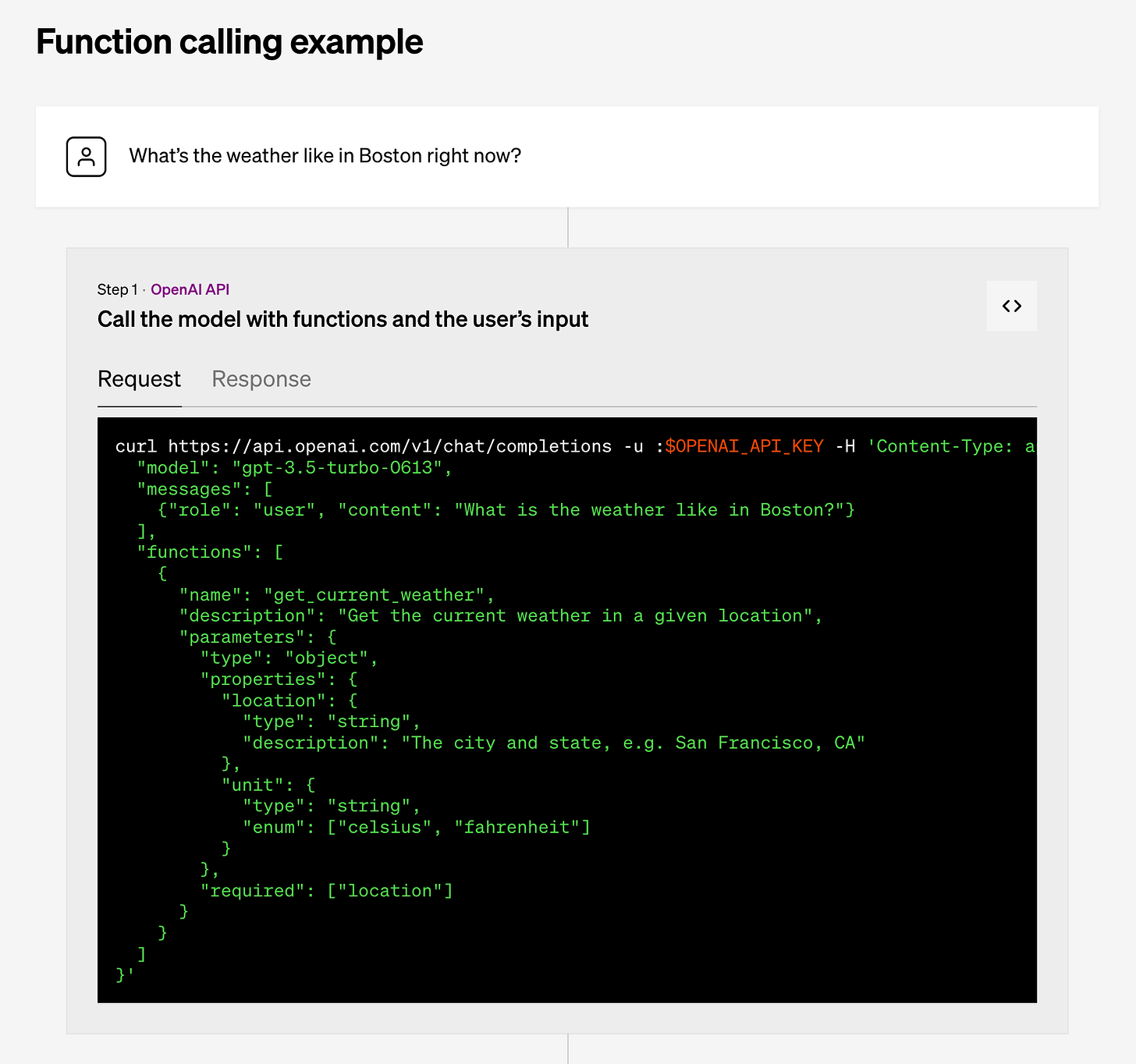Click $OPENAI_API_KEY in the code block
This screenshot has width=1136, height=1064.
744,446
